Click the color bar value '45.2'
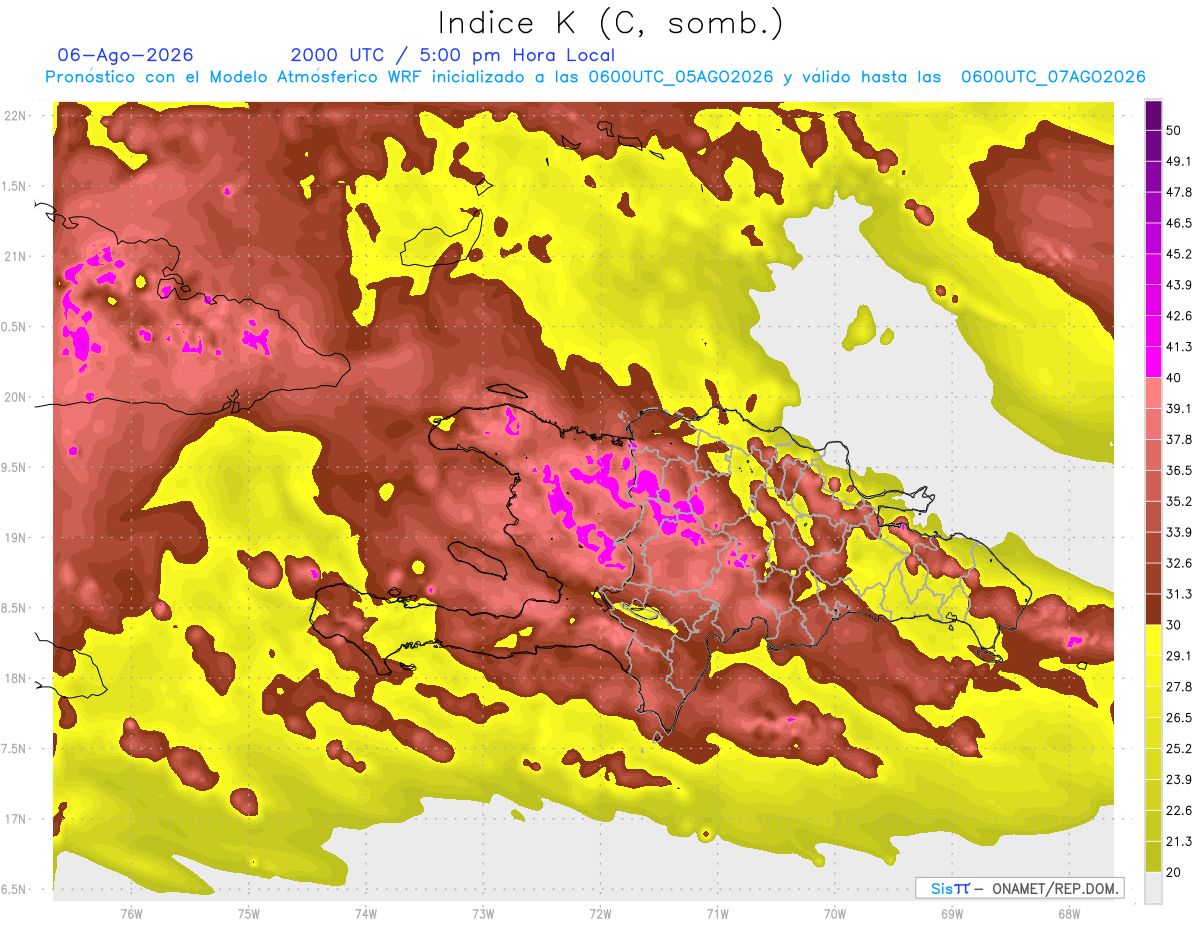 [x=1179, y=254]
